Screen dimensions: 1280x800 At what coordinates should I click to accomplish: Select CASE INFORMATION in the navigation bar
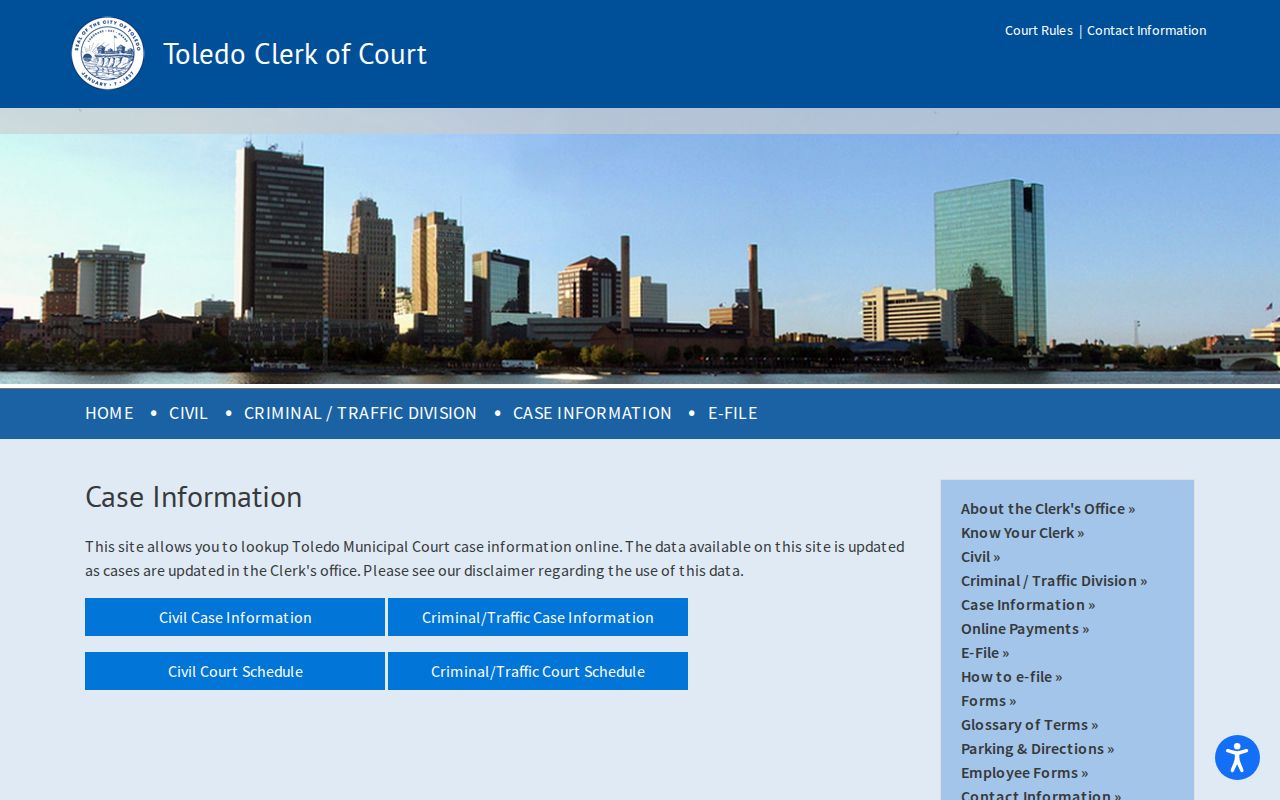592,413
